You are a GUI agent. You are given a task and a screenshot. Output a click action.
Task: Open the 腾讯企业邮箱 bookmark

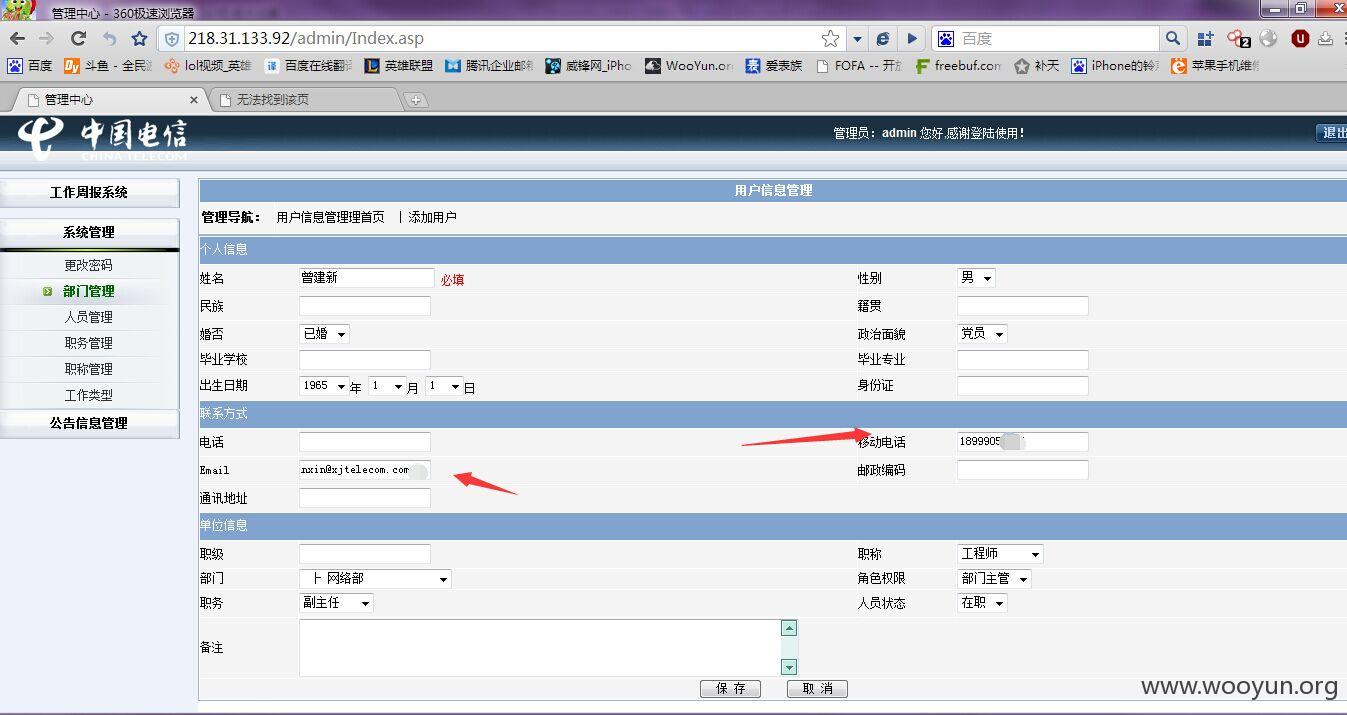pyautogui.click(x=489, y=65)
